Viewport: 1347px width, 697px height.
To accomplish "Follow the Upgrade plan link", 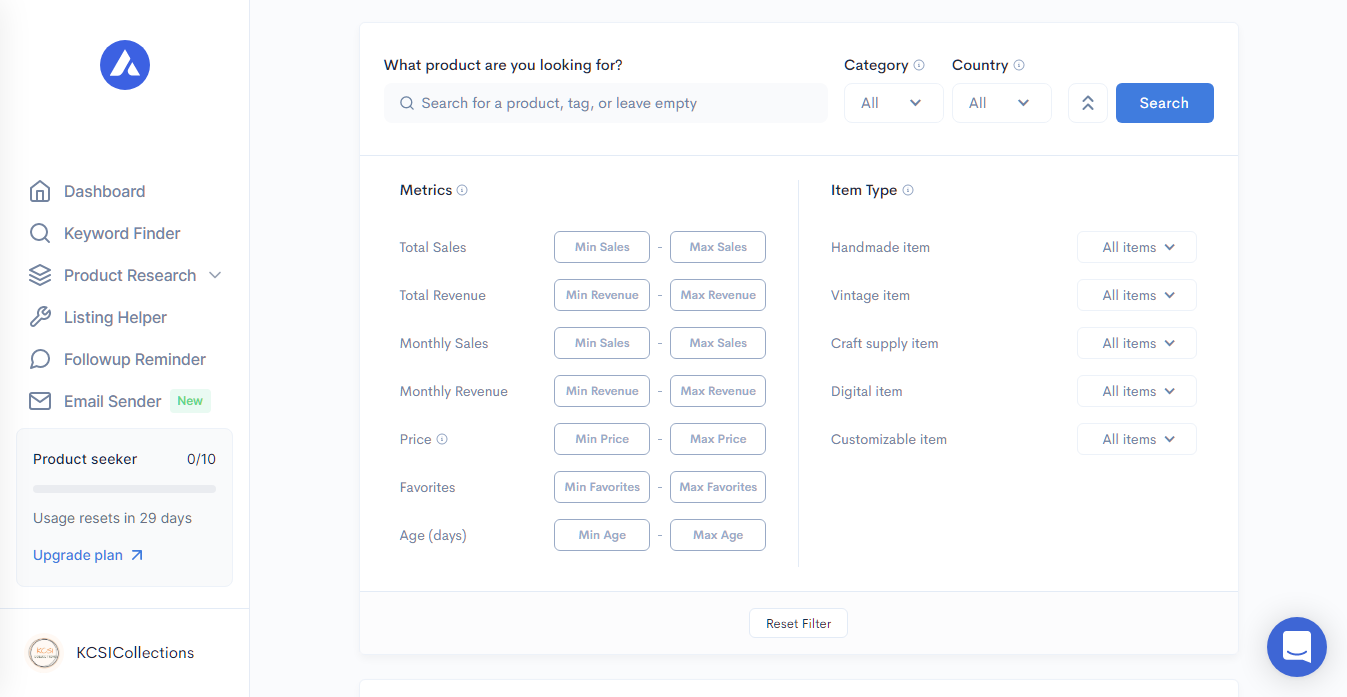I will tap(88, 555).
